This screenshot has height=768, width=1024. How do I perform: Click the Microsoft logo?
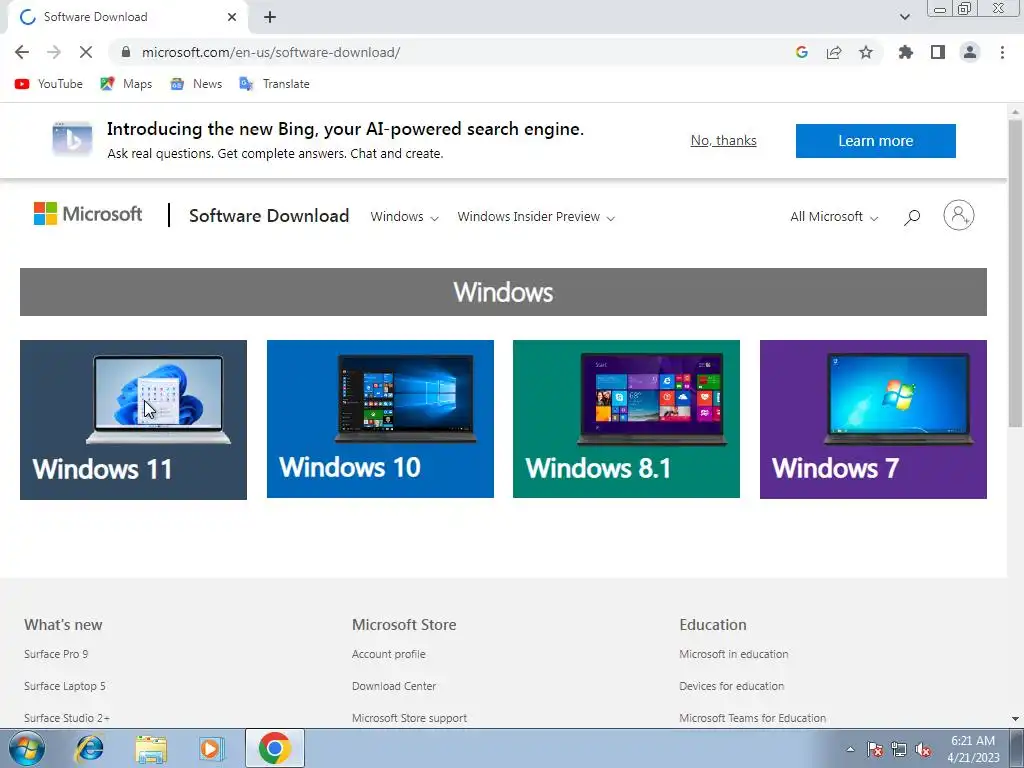88,214
